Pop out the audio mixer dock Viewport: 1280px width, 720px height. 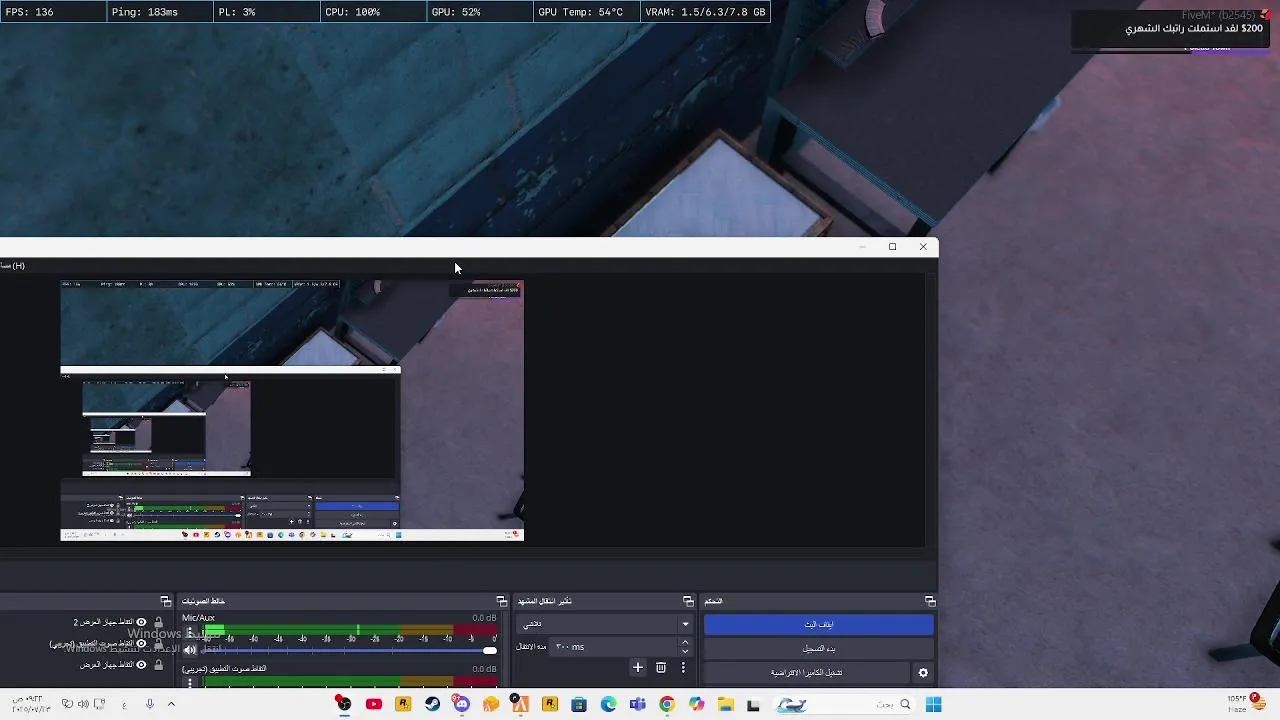[x=501, y=601]
